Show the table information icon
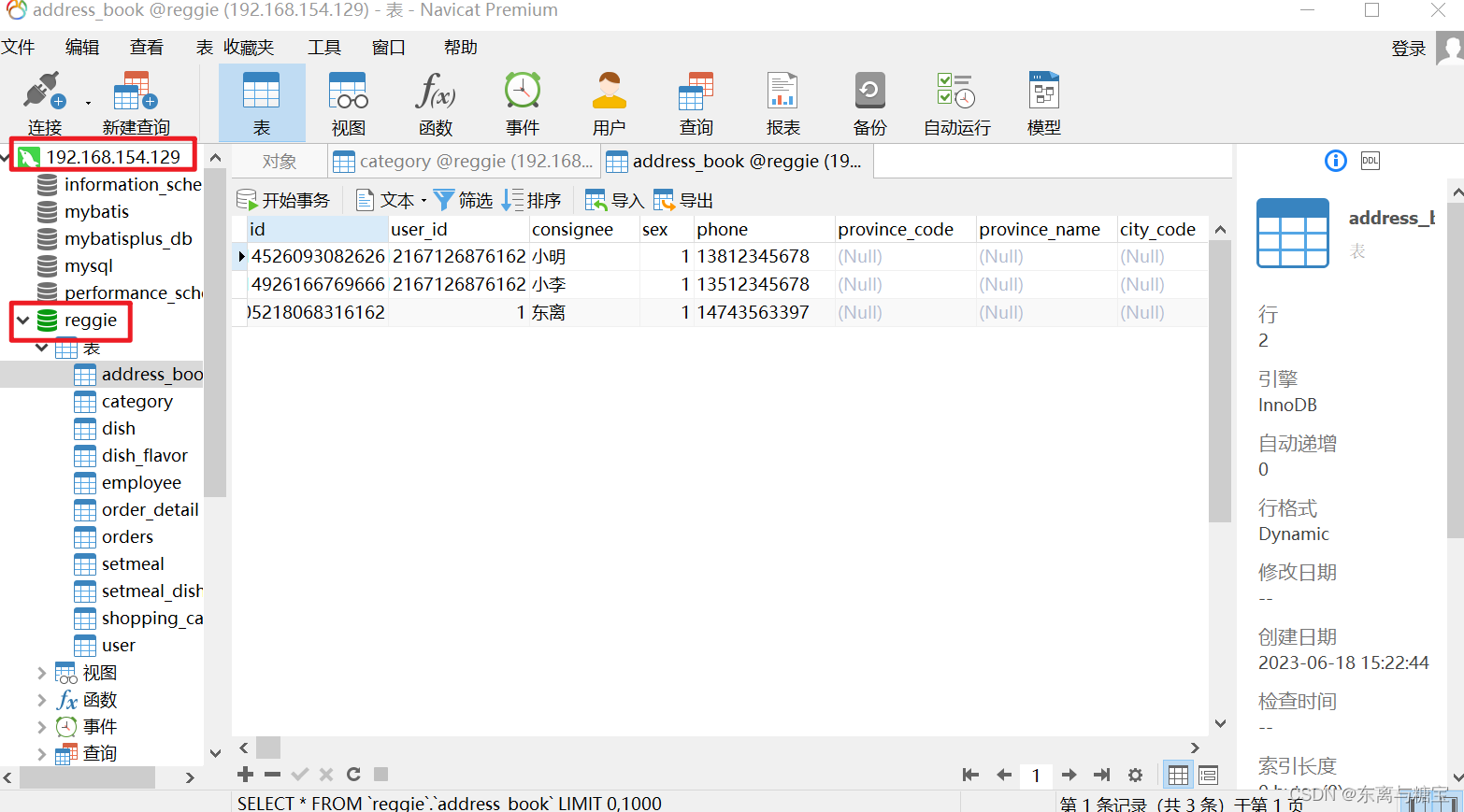The image size is (1464, 812). pyautogui.click(x=1336, y=161)
